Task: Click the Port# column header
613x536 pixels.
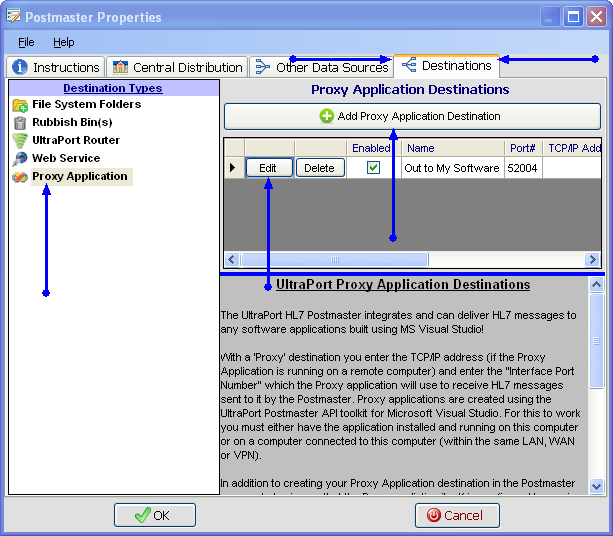Action: [x=521, y=148]
